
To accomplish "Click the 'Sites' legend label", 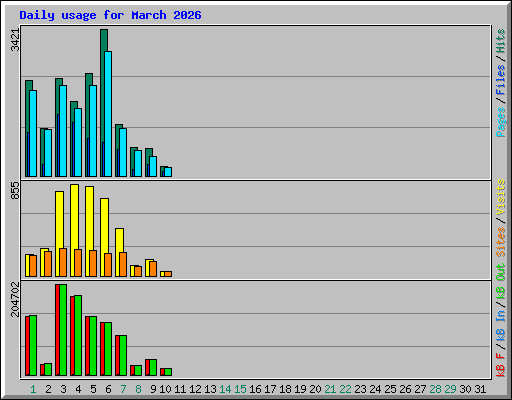I will click(501, 242).
